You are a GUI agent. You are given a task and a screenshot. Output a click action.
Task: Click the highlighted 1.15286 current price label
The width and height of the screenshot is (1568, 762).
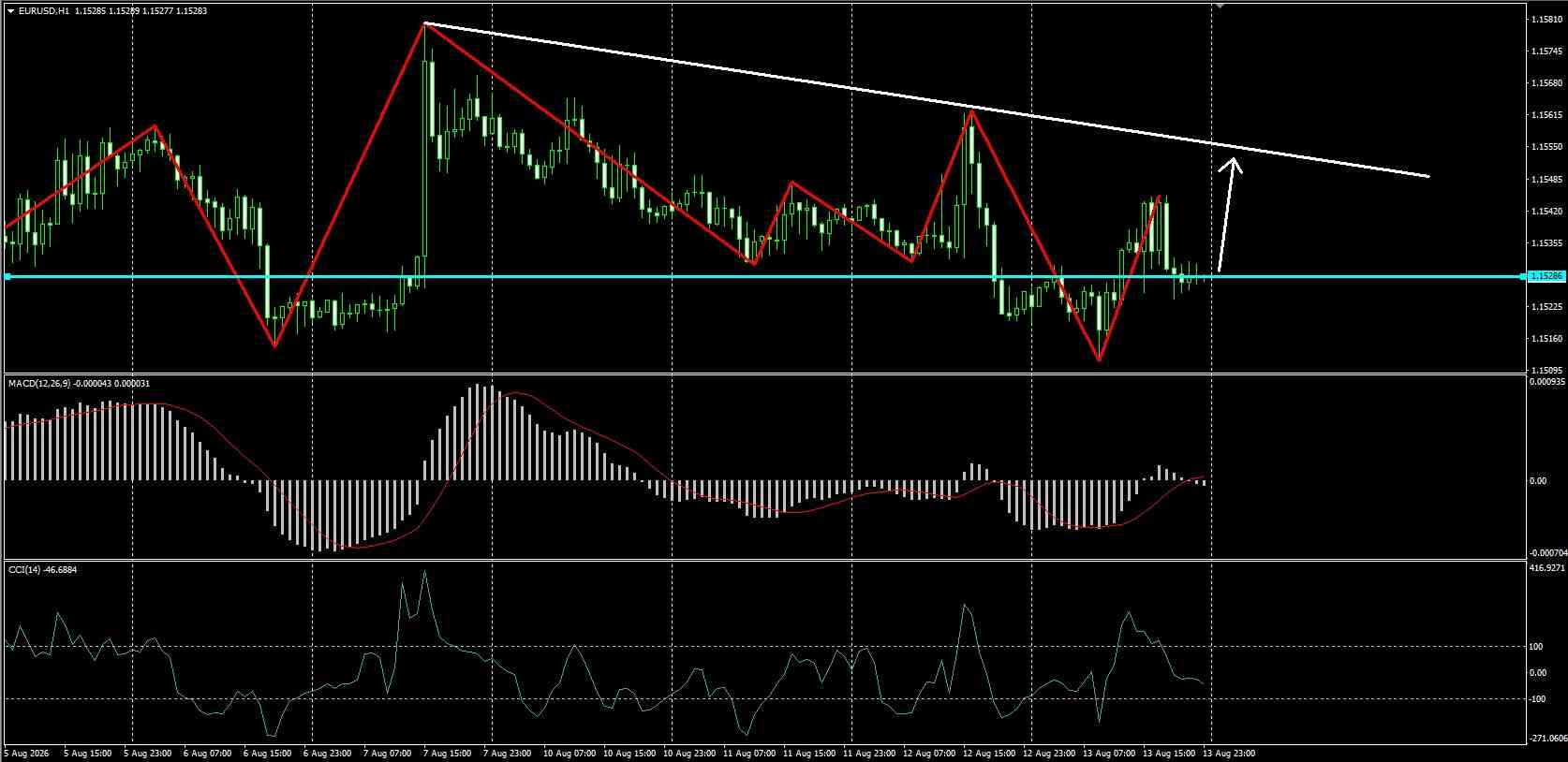click(x=1545, y=276)
